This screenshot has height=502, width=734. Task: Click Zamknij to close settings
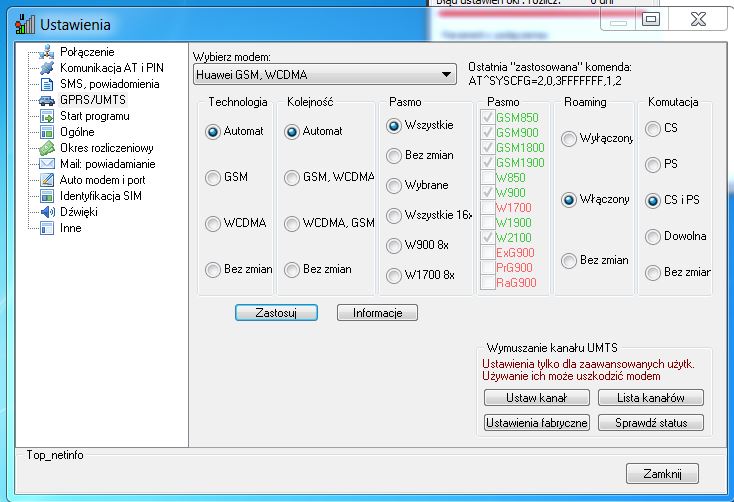point(662,474)
